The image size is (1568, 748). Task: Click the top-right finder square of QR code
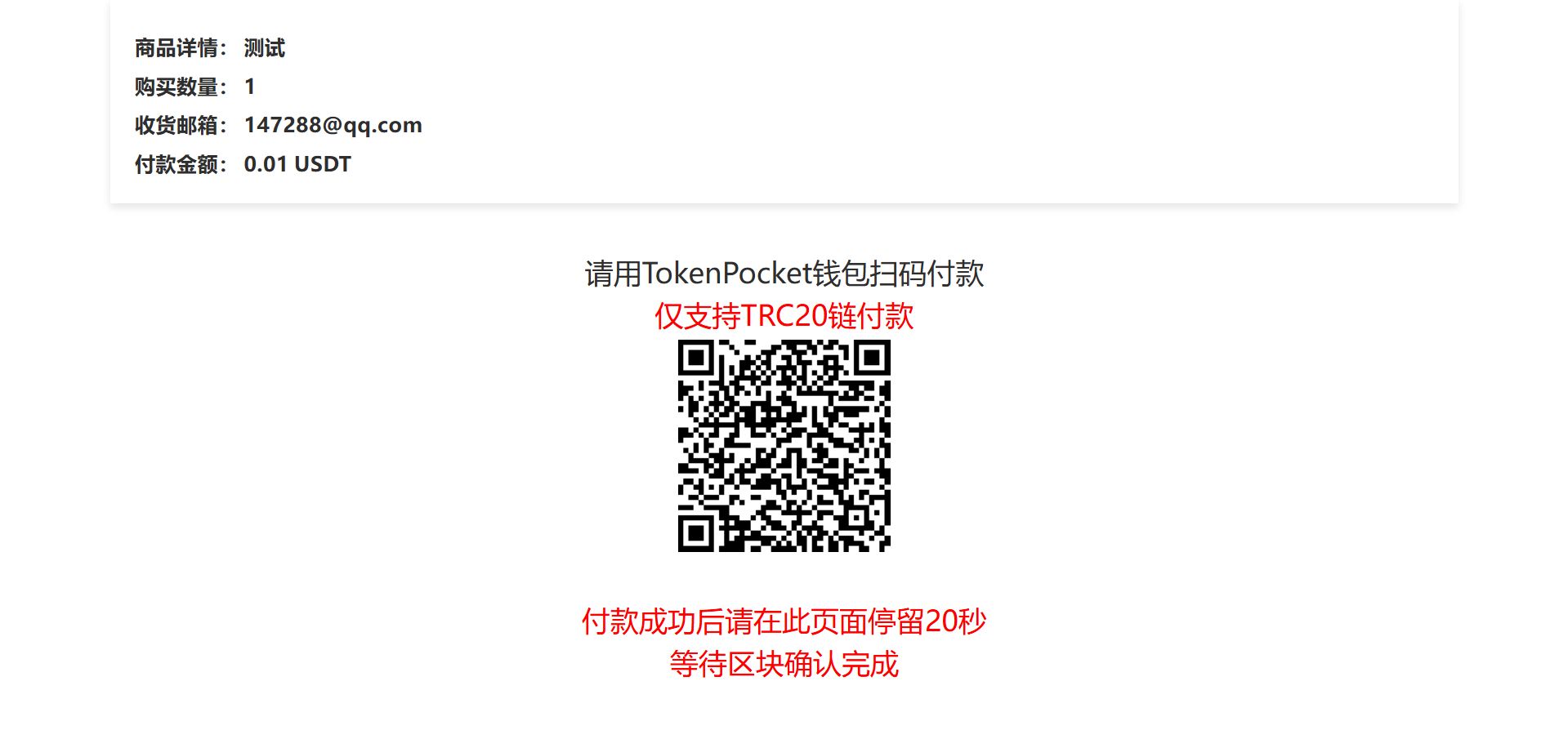pos(873,358)
